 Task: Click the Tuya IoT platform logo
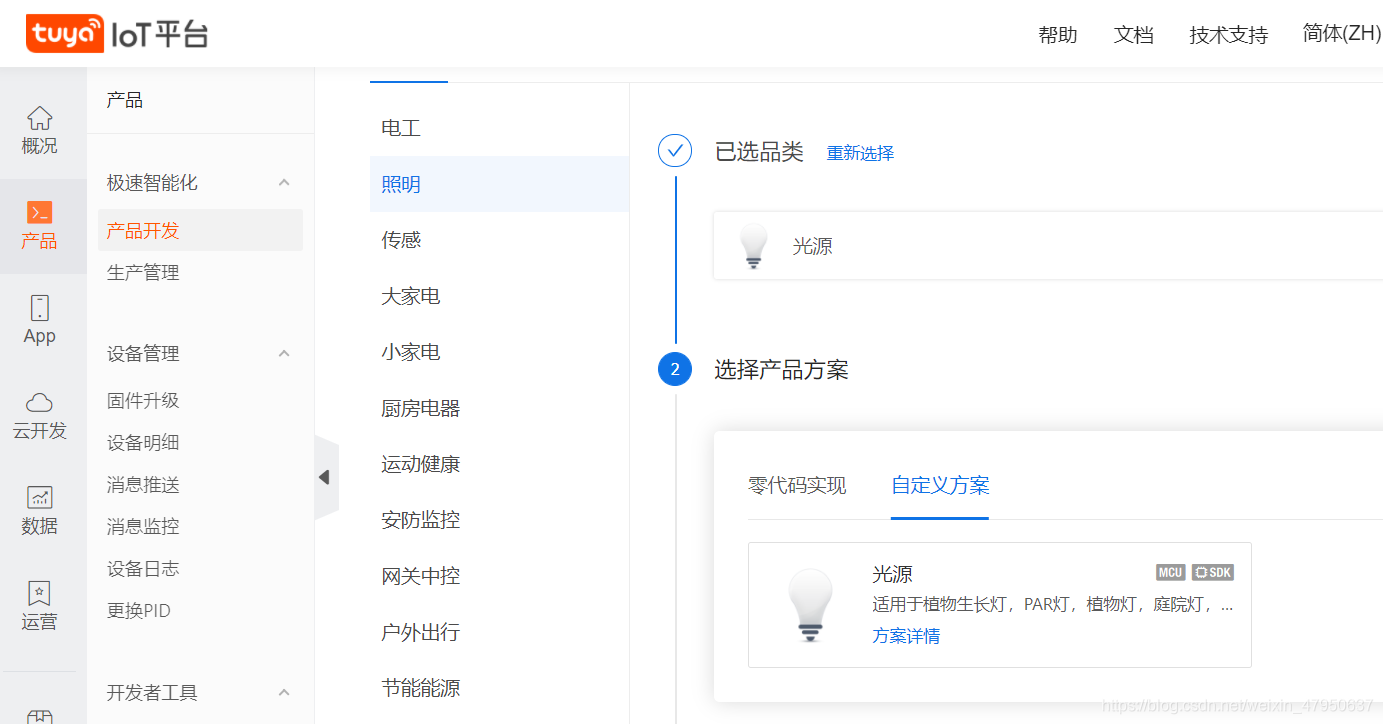click(x=117, y=34)
